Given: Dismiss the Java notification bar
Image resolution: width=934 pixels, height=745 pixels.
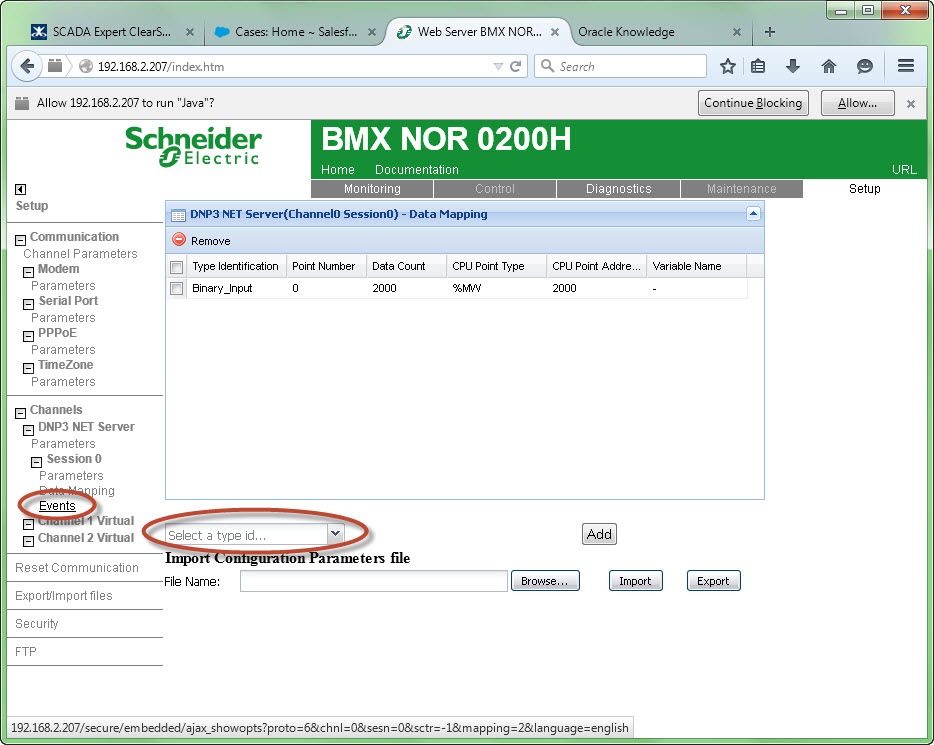Looking at the screenshot, I should coord(911,104).
